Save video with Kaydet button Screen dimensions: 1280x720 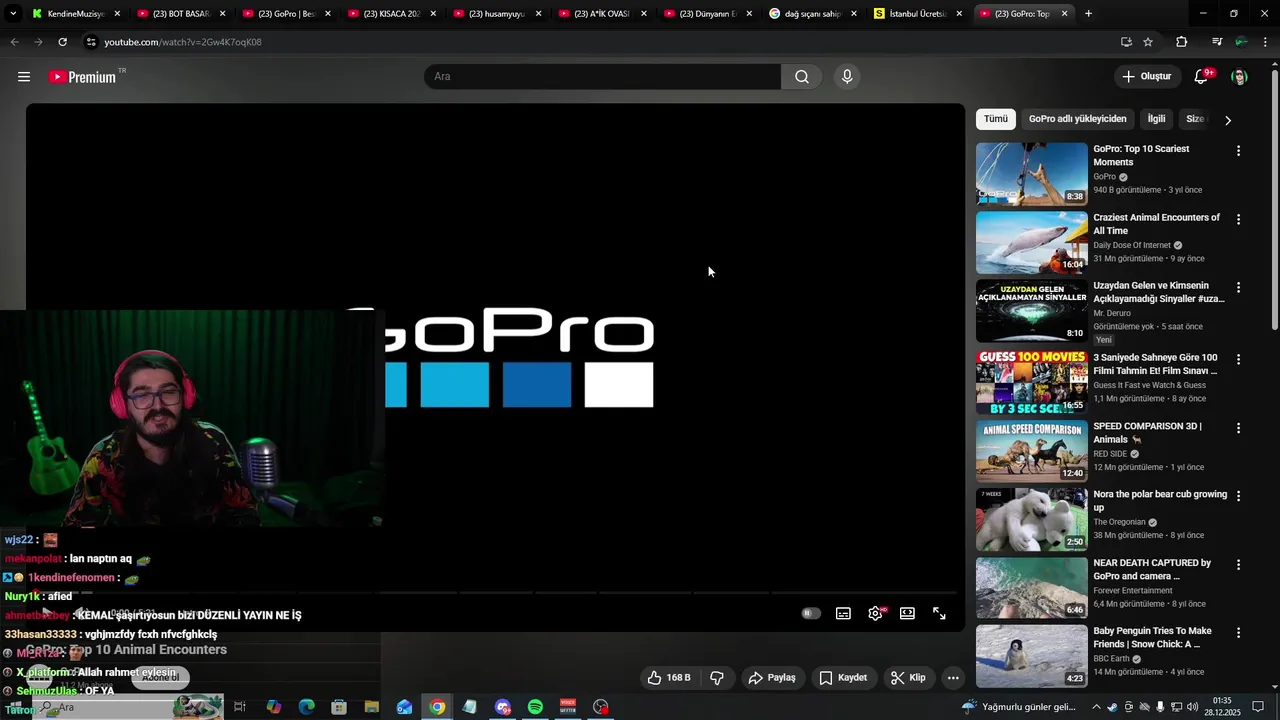pyautogui.click(x=843, y=678)
